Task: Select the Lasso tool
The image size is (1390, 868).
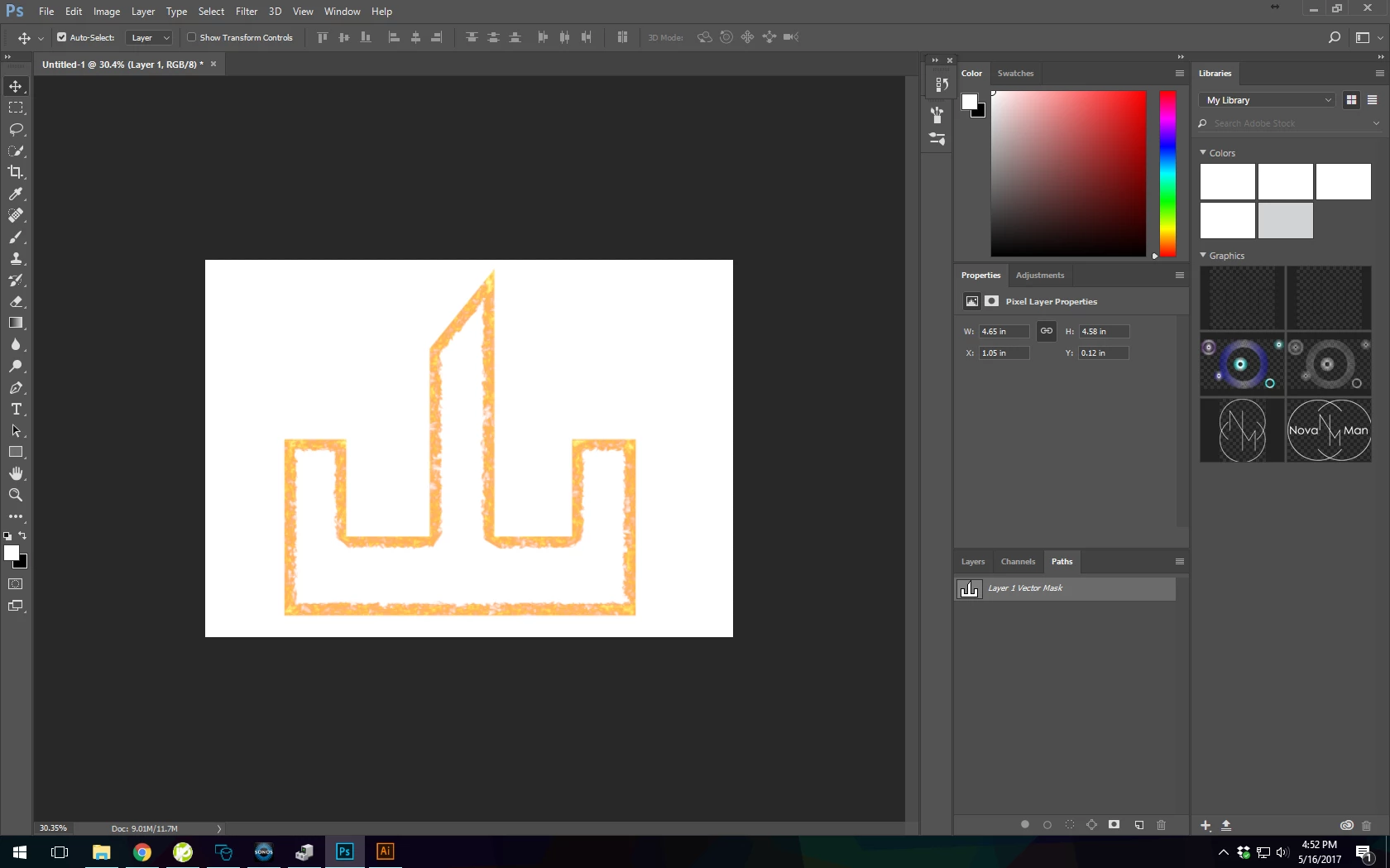Action: point(16,129)
